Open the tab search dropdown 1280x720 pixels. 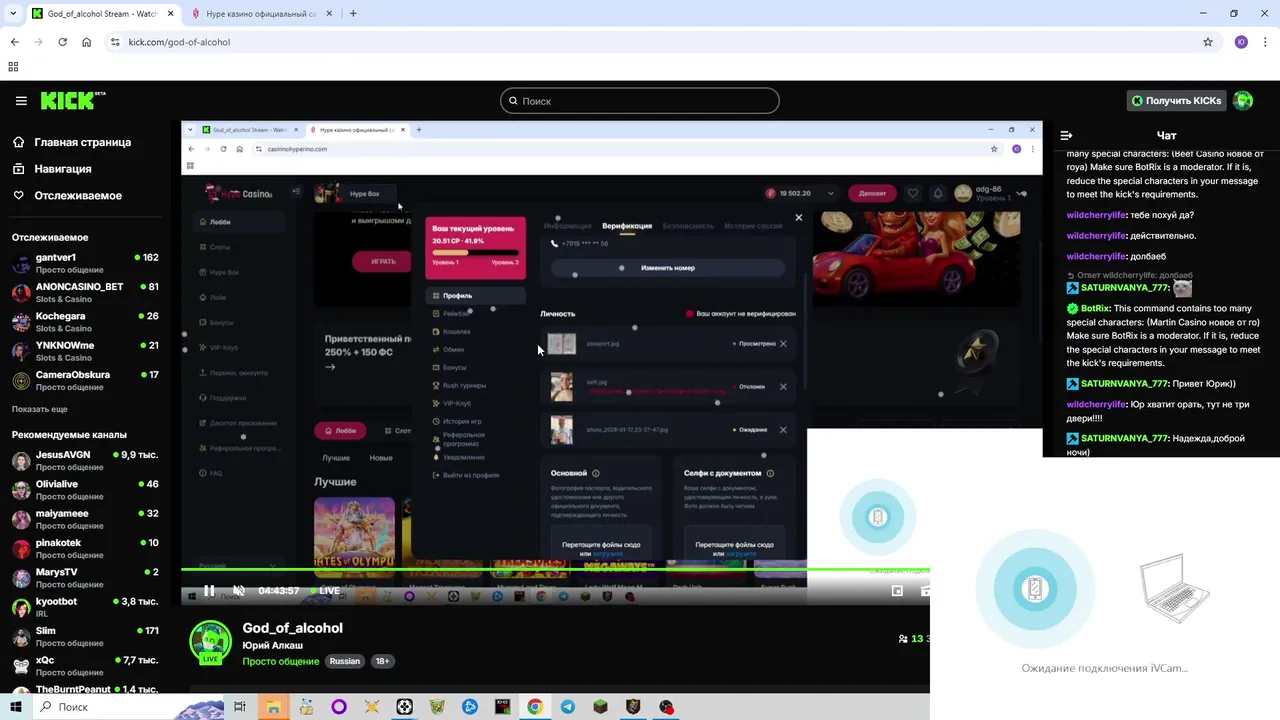[x=13, y=14]
